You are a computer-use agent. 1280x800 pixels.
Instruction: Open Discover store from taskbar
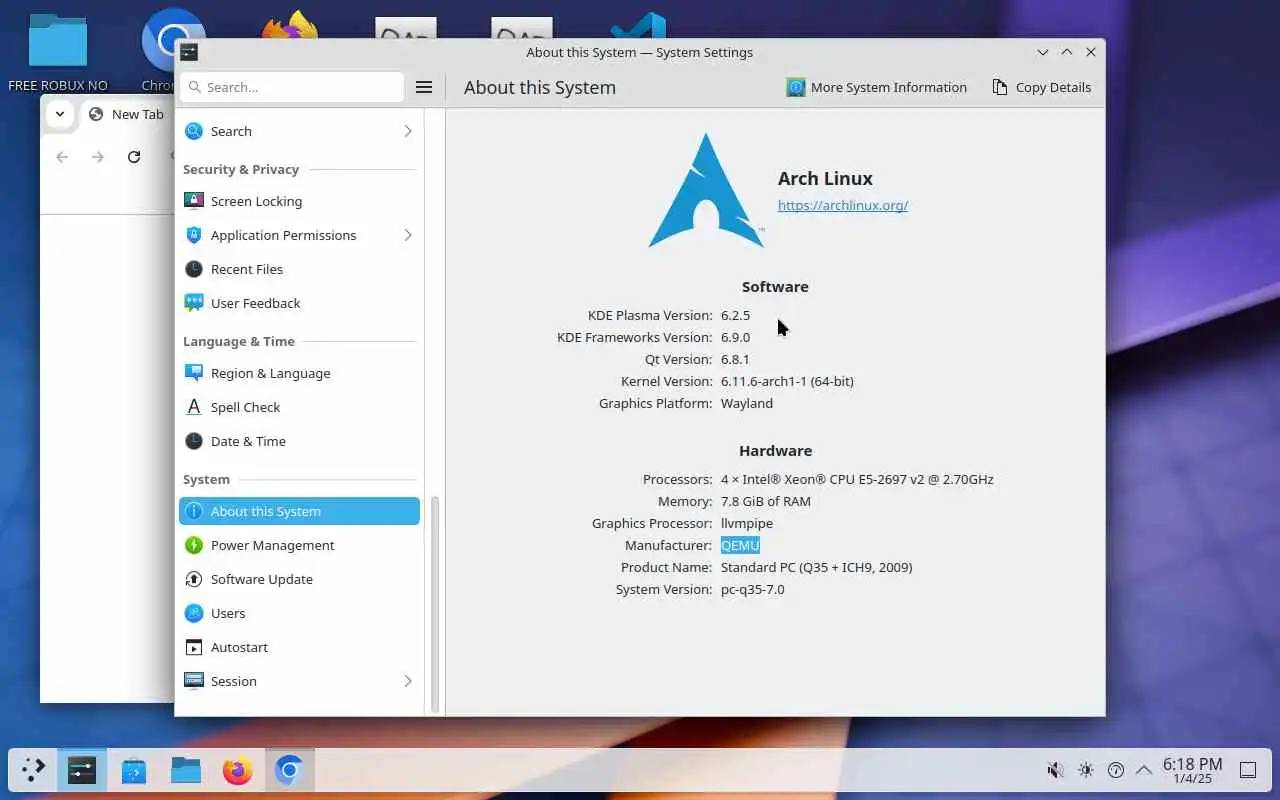(x=134, y=770)
